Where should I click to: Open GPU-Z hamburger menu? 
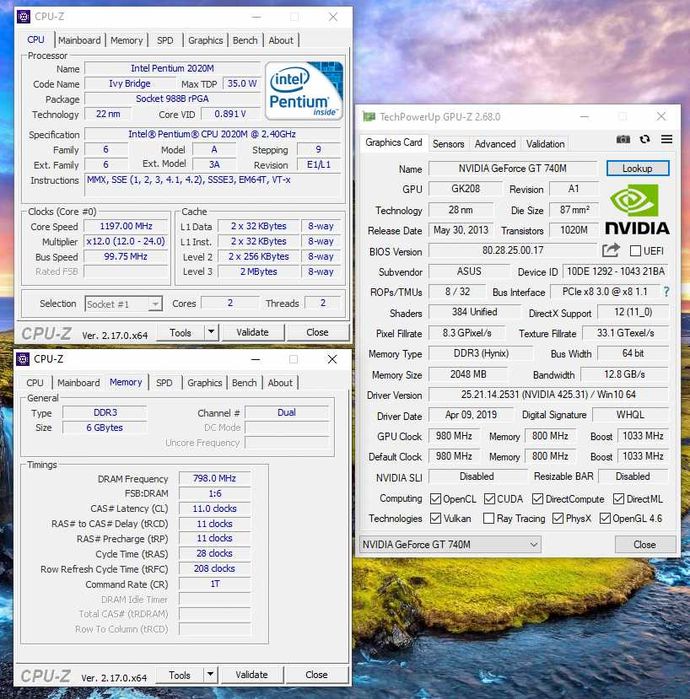click(x=666, y=140)
